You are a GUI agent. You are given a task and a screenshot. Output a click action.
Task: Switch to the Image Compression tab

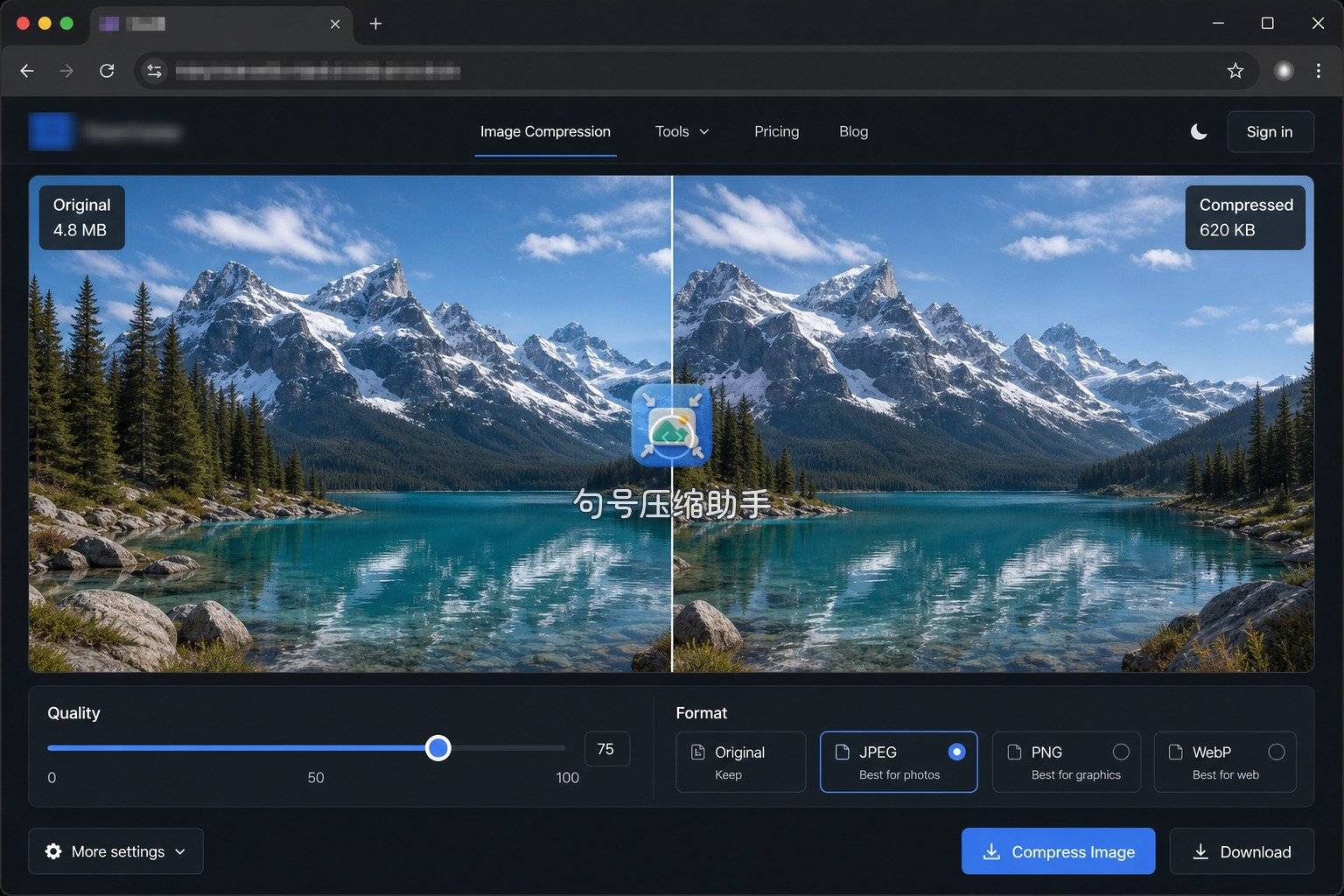pyautogui.click(x=545, y=131)
